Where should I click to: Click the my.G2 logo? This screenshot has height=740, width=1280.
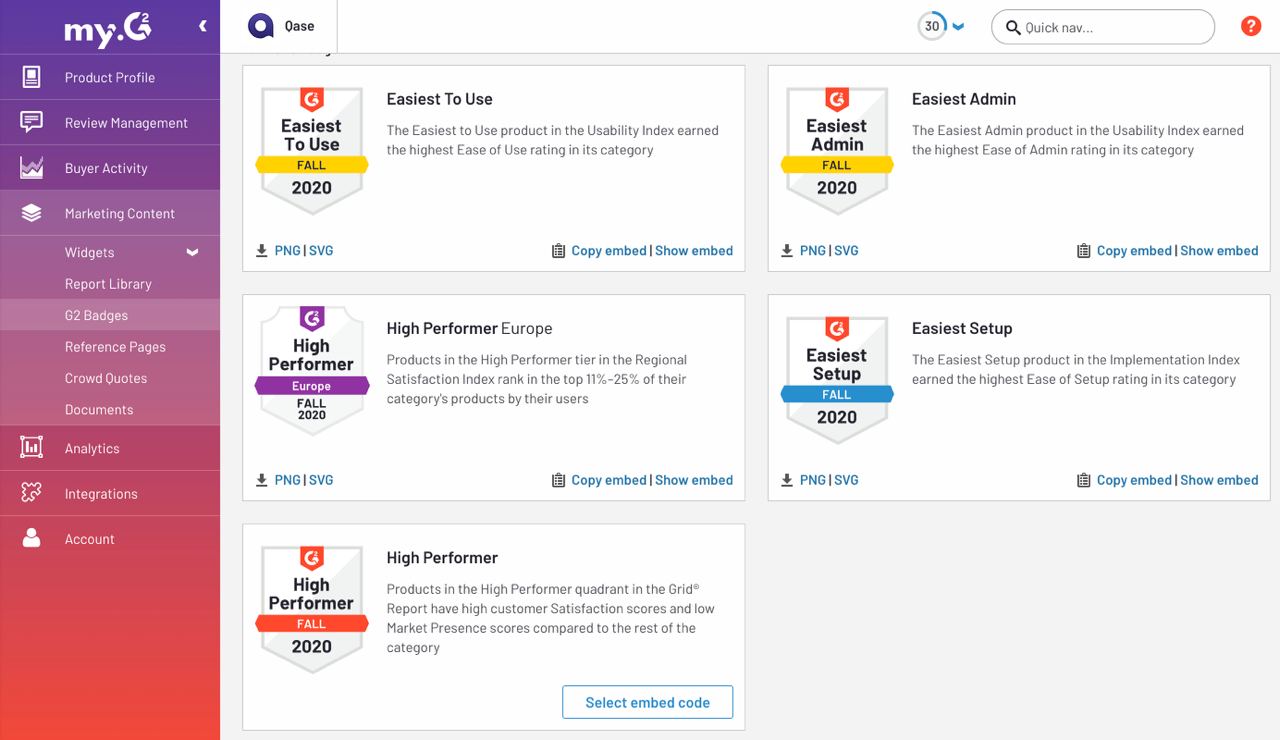click(x=108, y=28)
